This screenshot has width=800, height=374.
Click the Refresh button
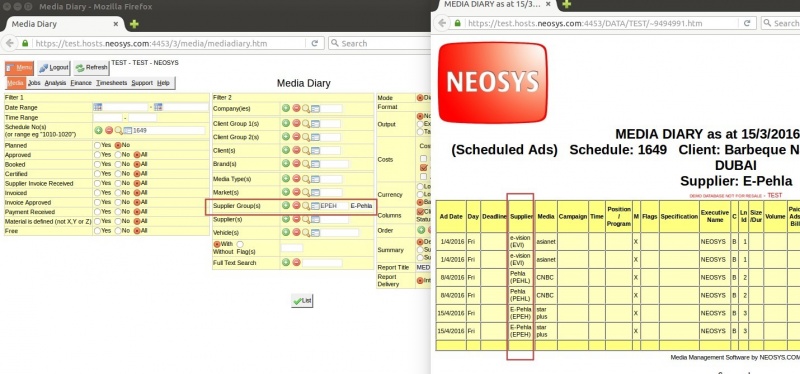91,67
